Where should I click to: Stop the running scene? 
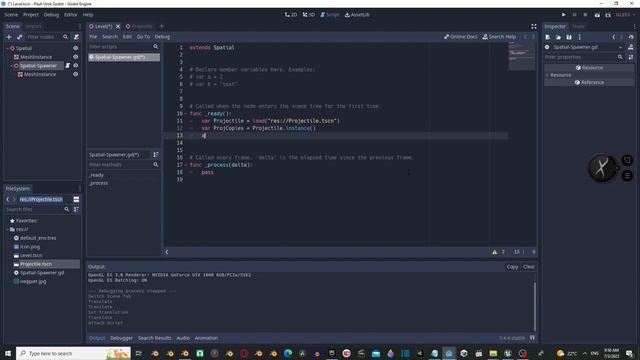click(585, 15)
